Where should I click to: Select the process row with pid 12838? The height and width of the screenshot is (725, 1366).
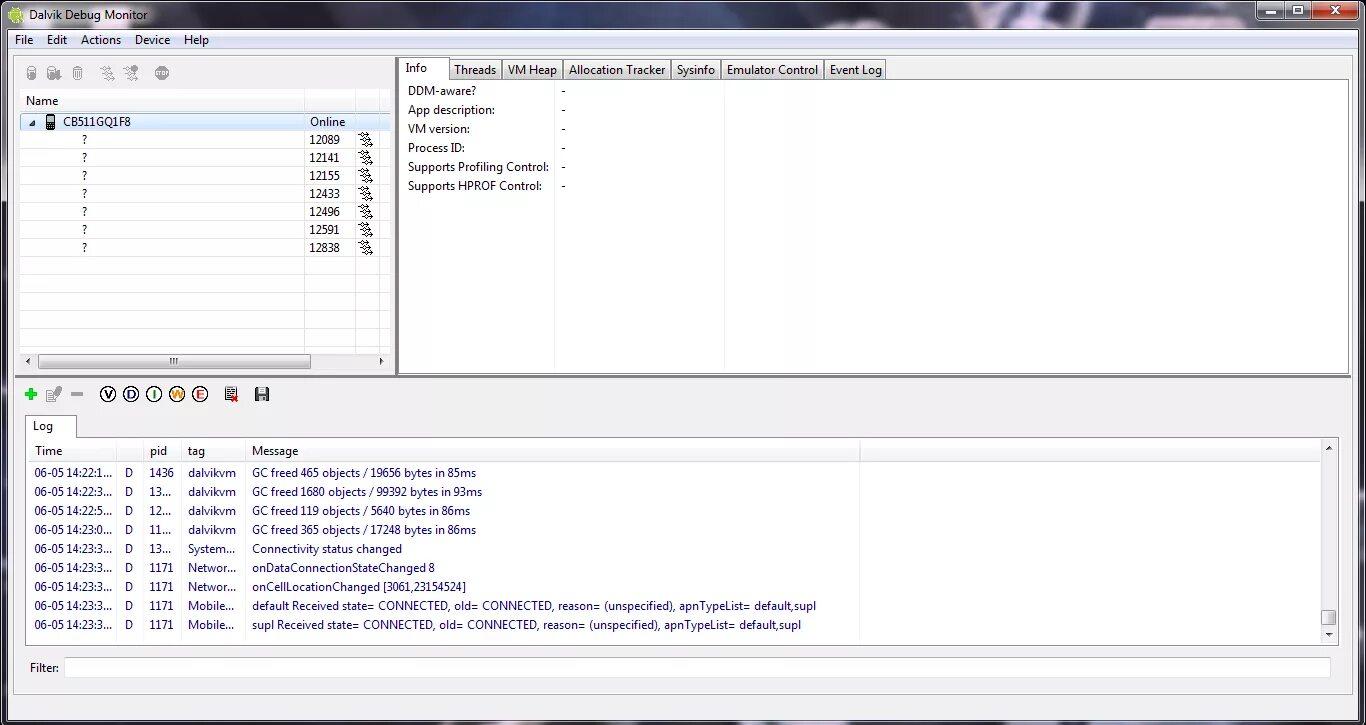pos(205,248)
